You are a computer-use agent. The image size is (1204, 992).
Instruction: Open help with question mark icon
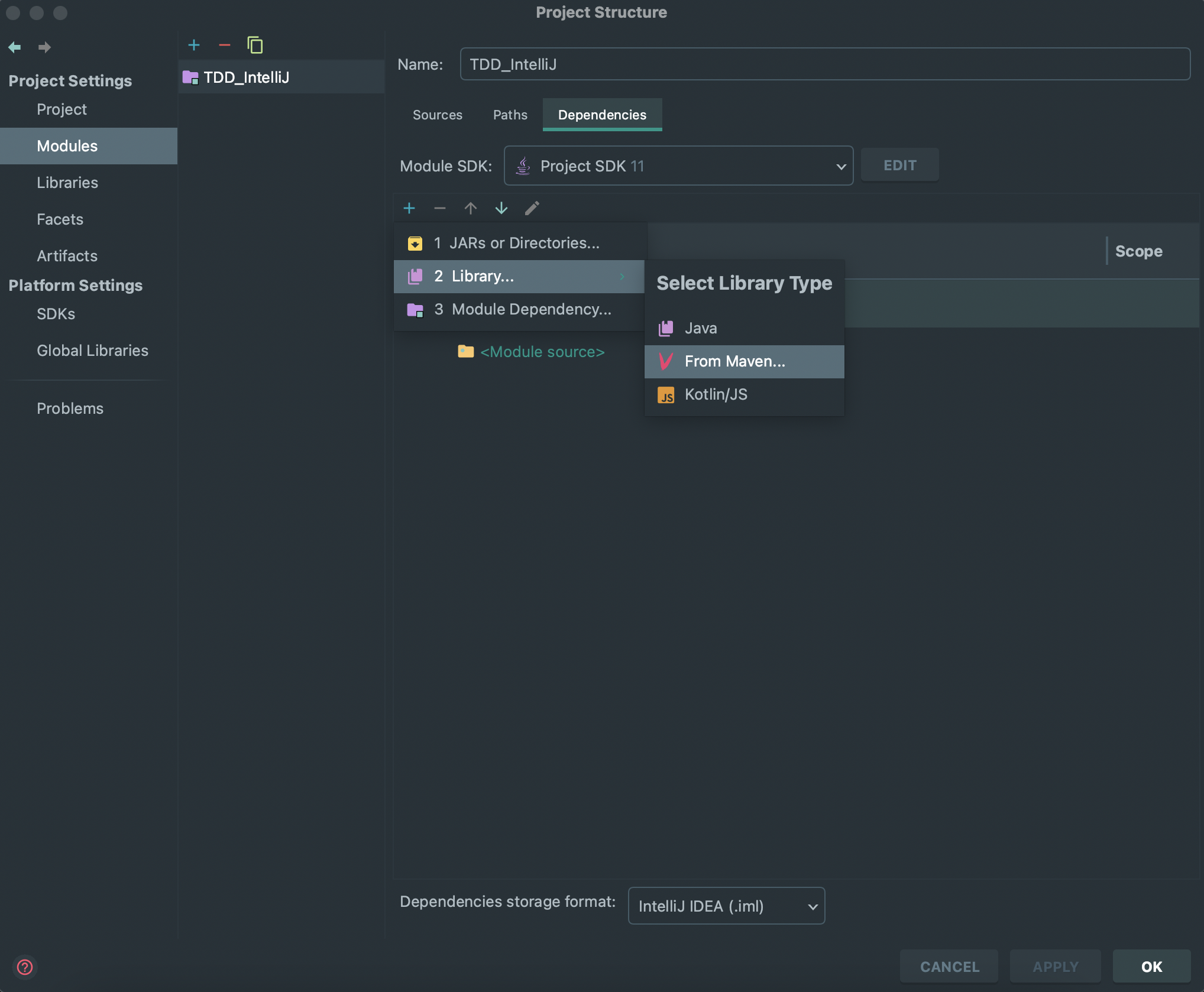coord(25,967)
